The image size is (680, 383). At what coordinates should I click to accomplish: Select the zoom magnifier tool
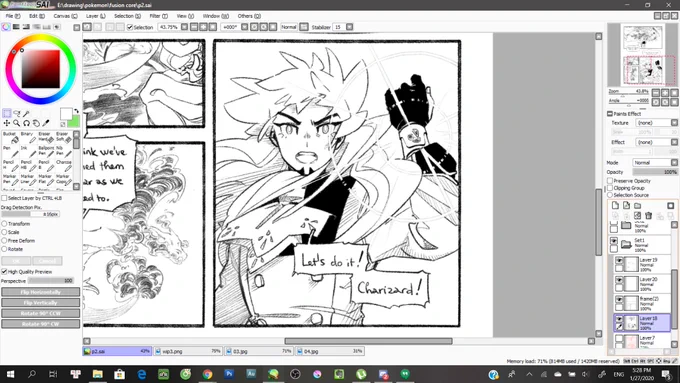16,123
